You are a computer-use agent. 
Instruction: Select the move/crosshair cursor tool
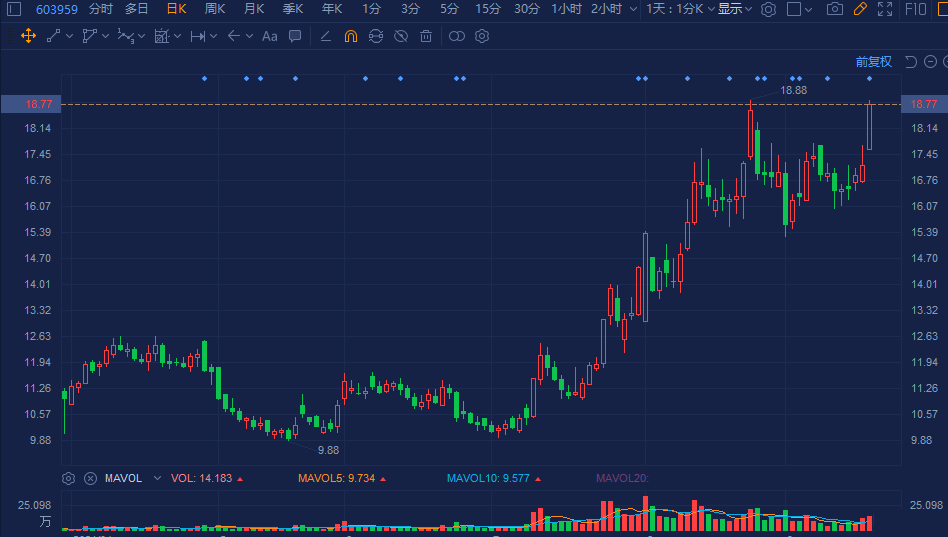28,36
